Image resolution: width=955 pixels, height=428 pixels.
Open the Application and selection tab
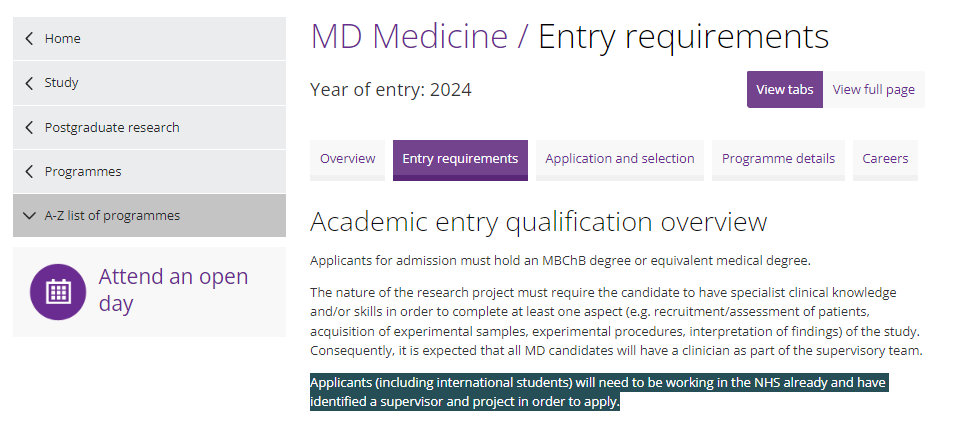(x=619, y=160)
